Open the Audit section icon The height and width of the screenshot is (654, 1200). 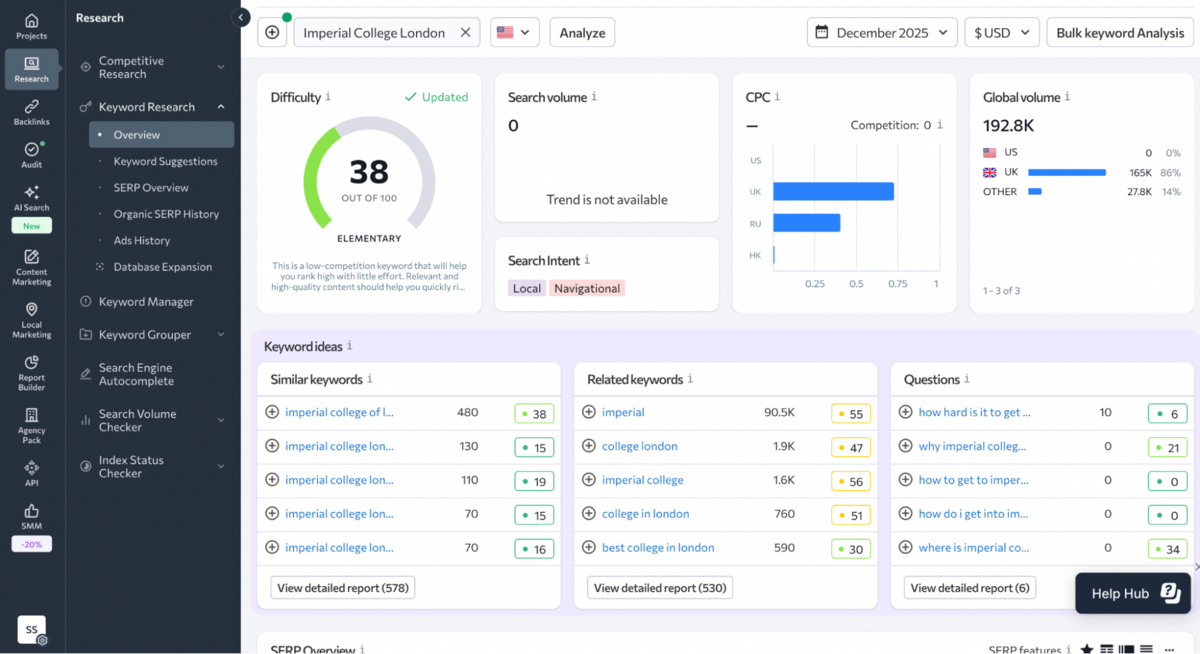tap(31, 155)
